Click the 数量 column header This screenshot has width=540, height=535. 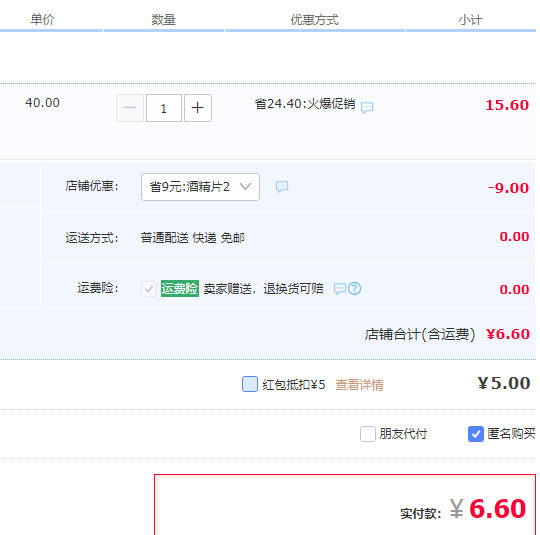point(163,20)
